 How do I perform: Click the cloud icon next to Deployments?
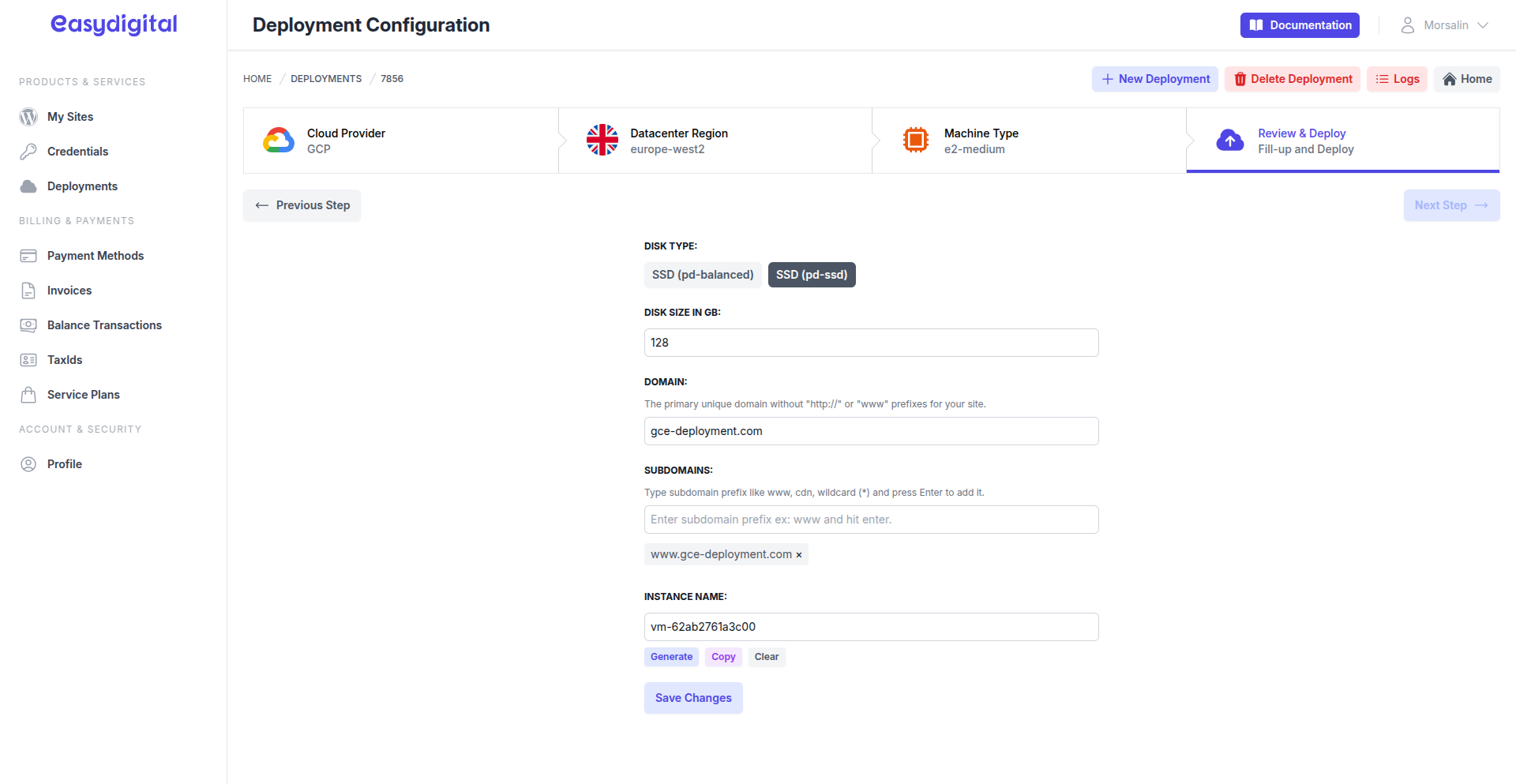pyautogui.click(x=28, y=186)
